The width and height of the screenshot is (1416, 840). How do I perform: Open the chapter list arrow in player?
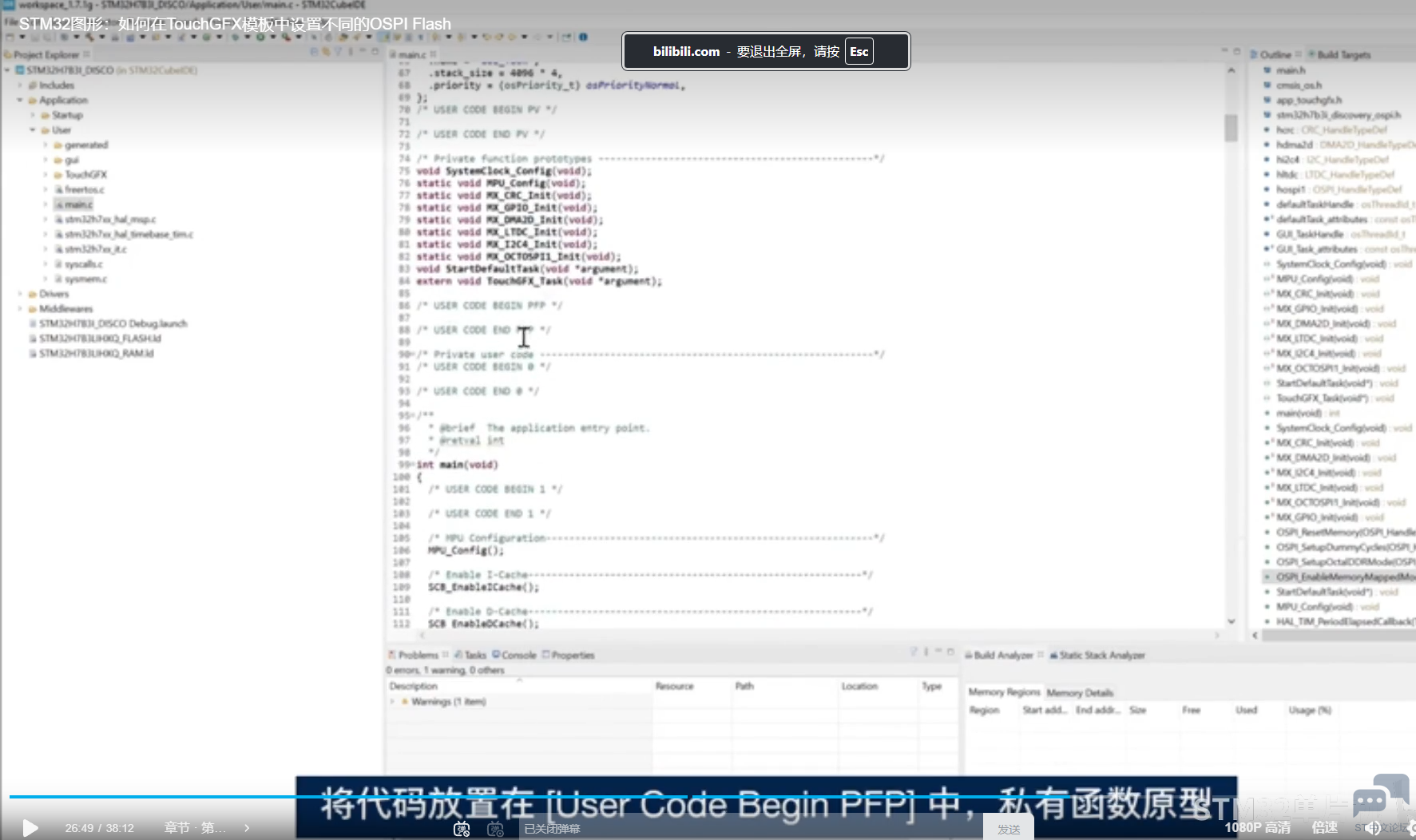click(x=247, y=828)
